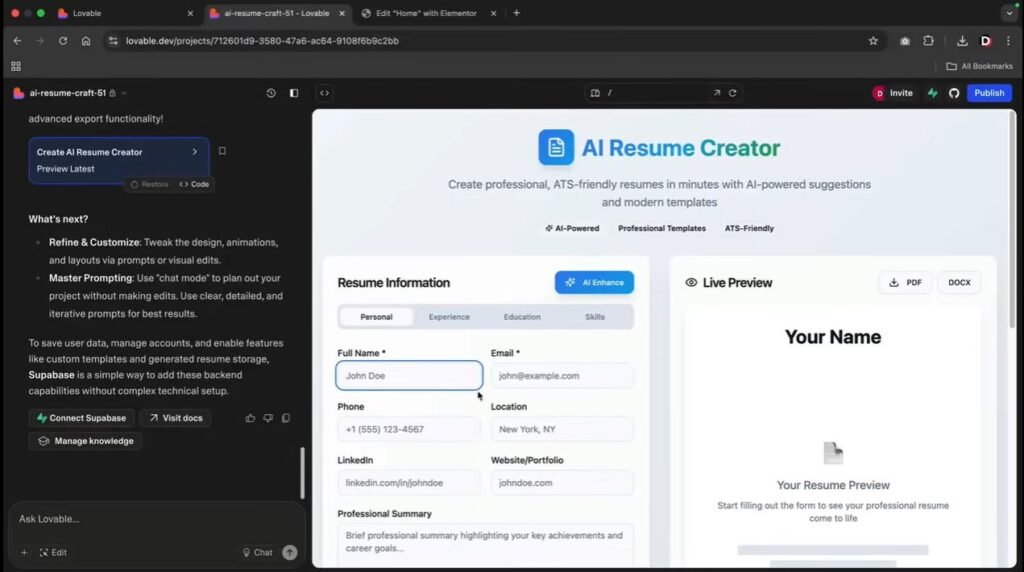Focus the Professional Summary text area
The width and height of the screenshot is (1024, 572).
pos(485,545)
